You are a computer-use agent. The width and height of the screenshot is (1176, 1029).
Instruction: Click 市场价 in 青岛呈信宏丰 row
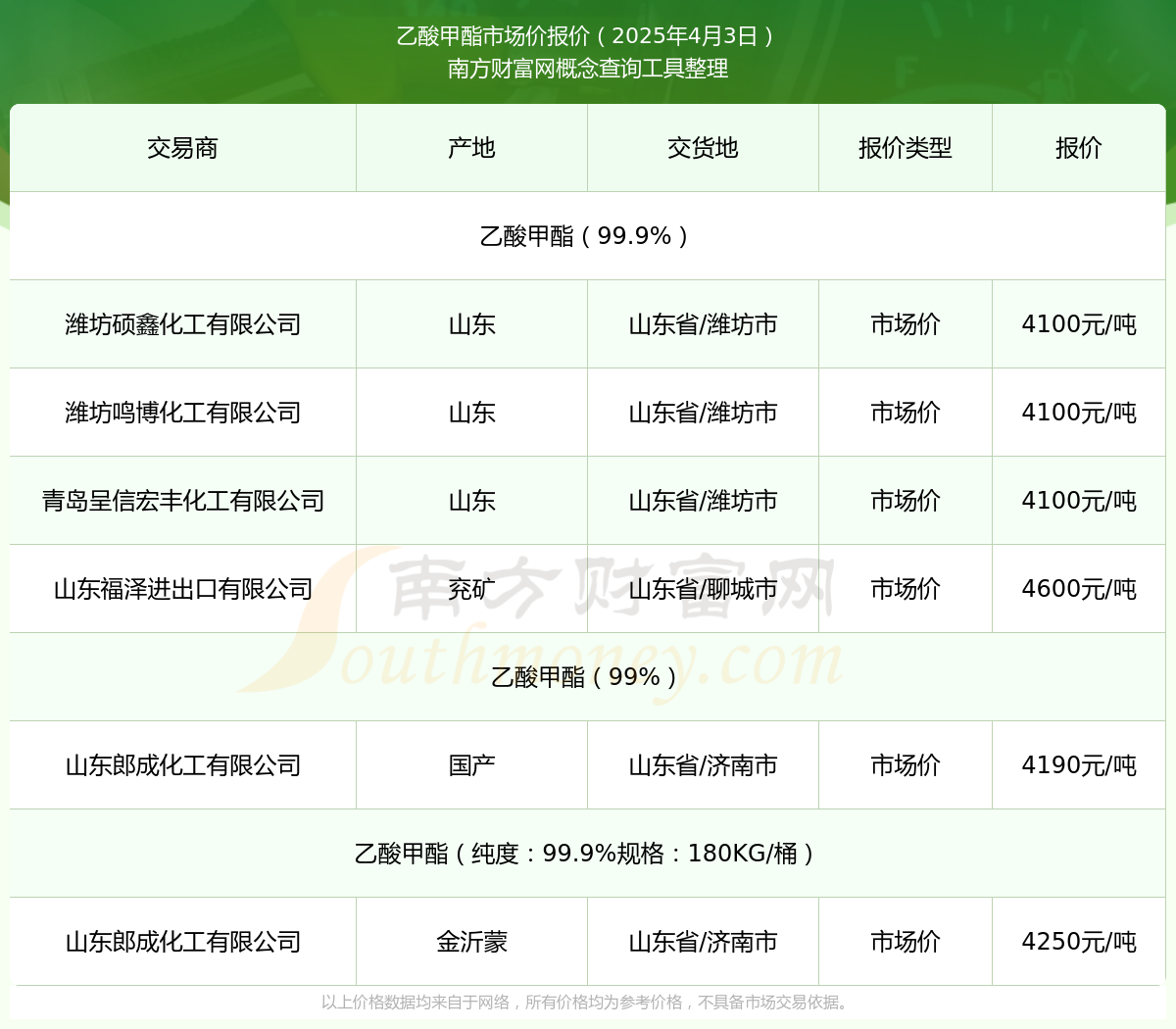coord(906,501)
